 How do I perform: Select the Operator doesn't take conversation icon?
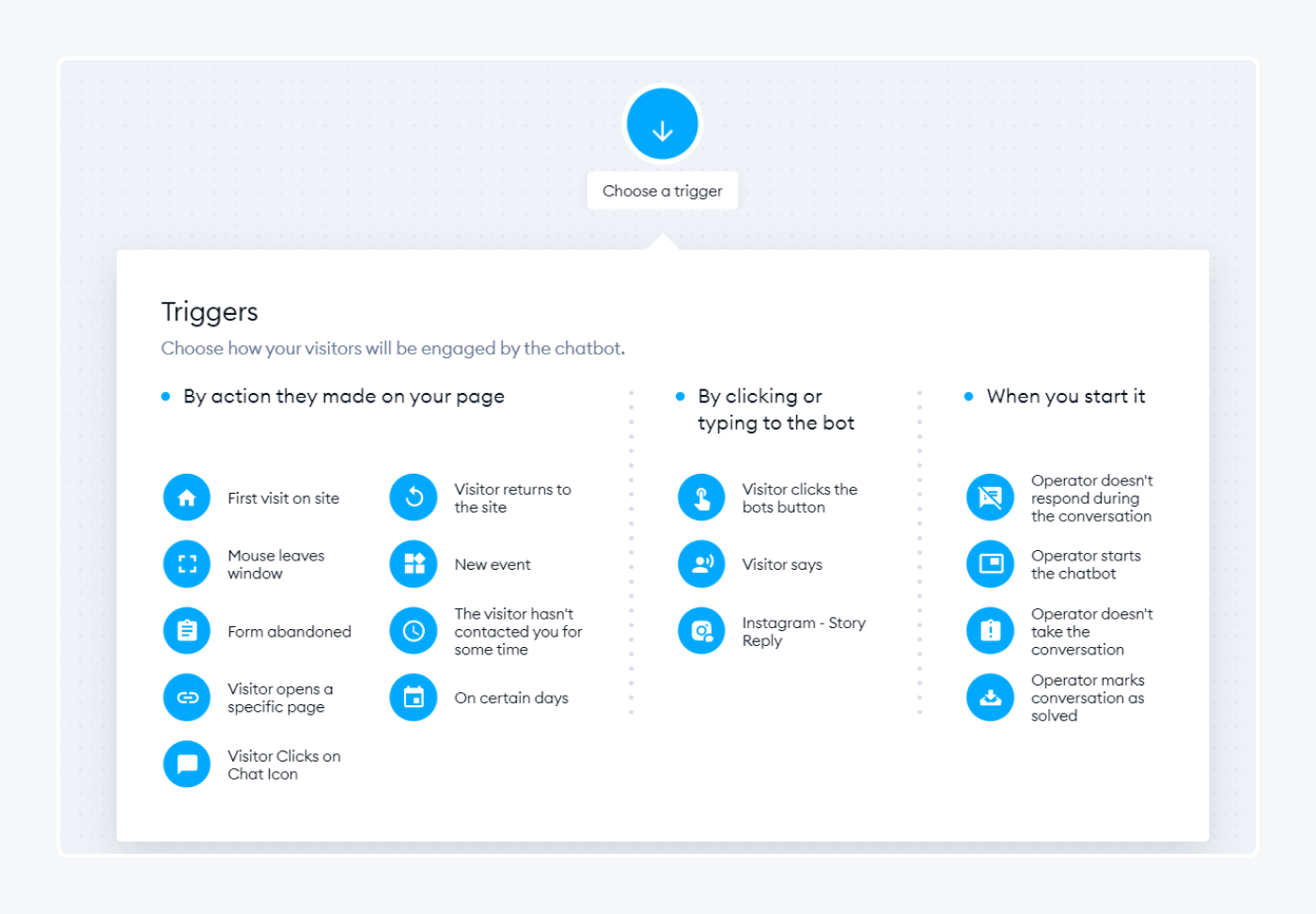click(x=991, y=631)
